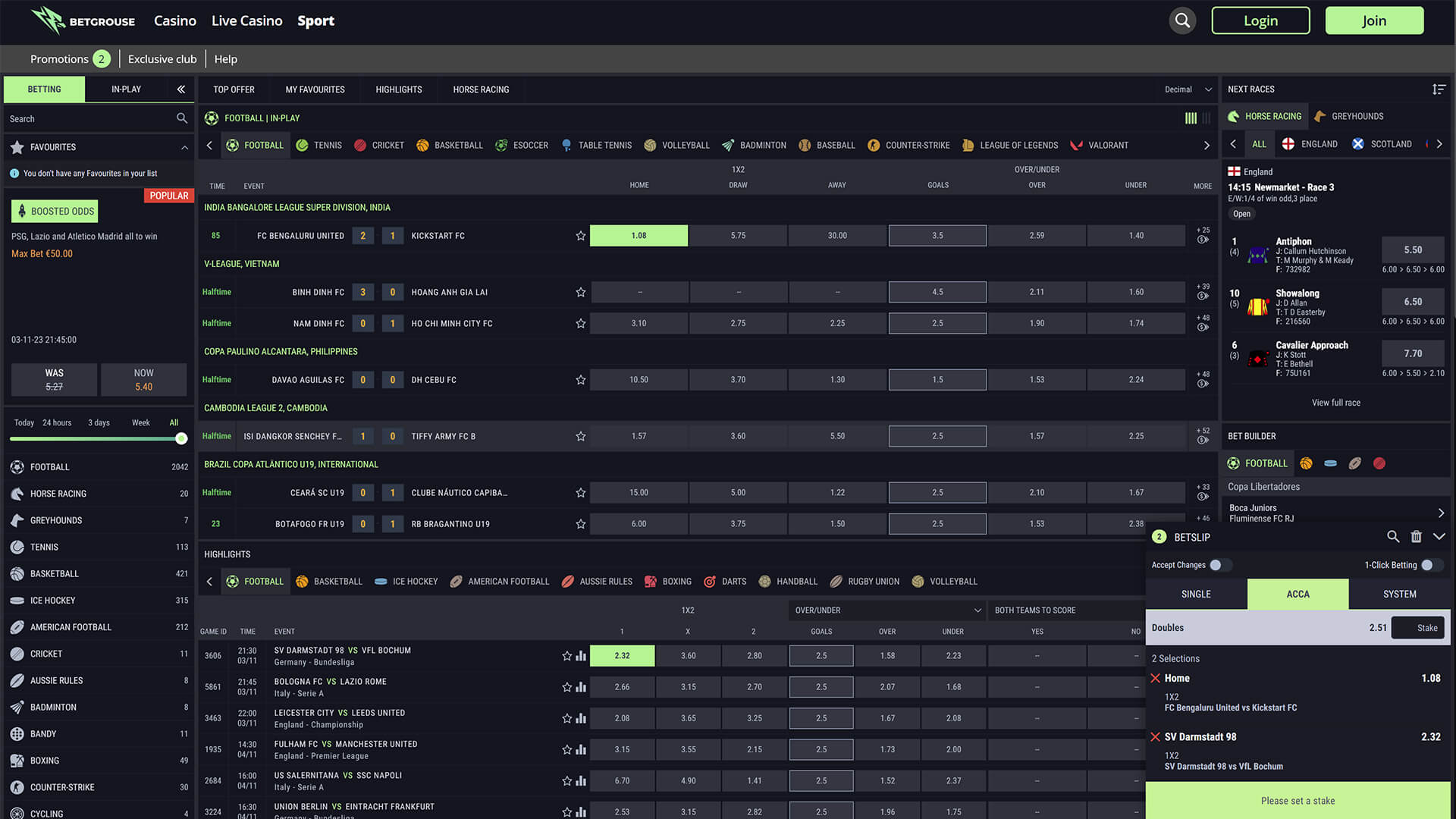This screenshot has height=819, width=1456.
Task: Open the Next Races sort icon
Action: (1439, 89)
